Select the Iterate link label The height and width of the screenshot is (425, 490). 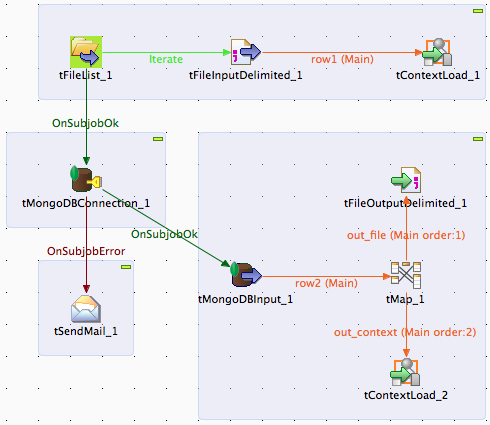(166, 59)
